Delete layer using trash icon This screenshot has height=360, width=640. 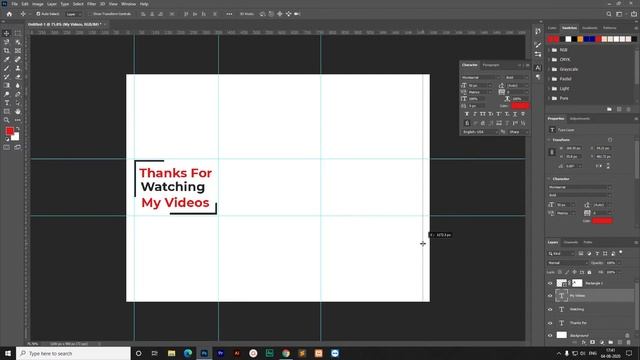pyautogui.click(x=629, y=342)
